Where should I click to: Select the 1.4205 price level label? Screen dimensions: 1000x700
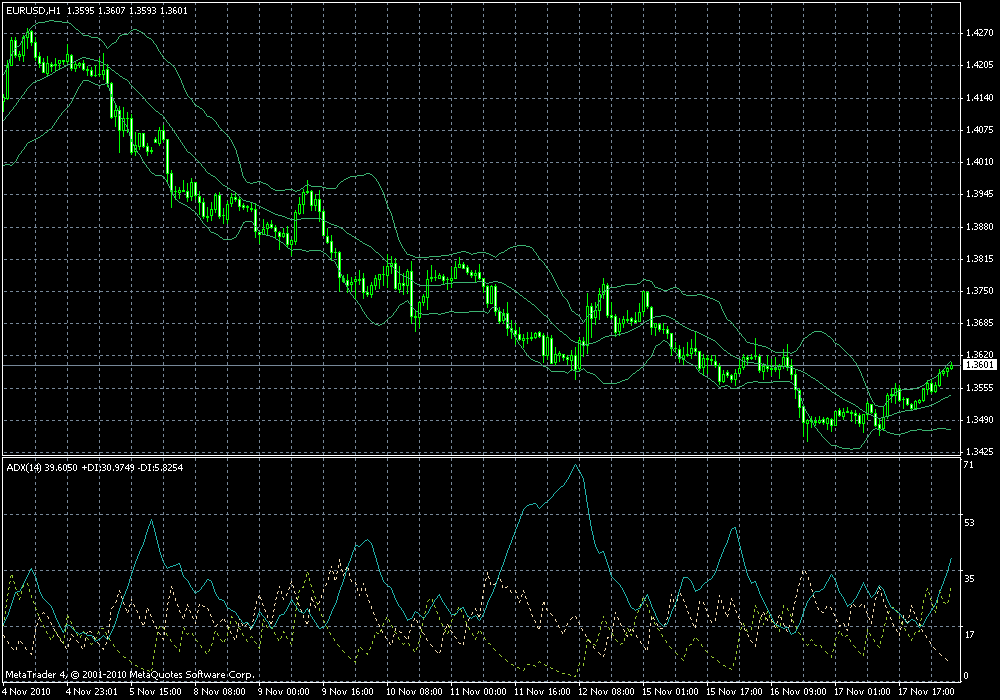click(980, 65)
